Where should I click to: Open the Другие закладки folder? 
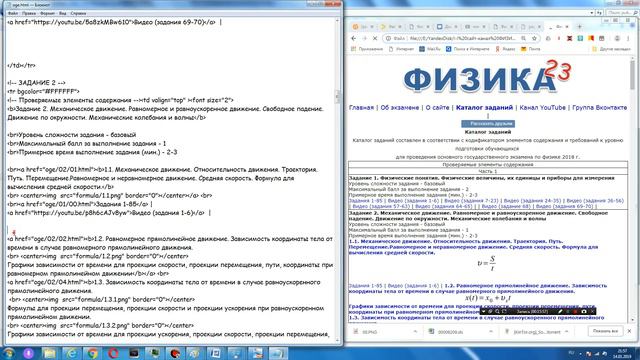(611, 49)
